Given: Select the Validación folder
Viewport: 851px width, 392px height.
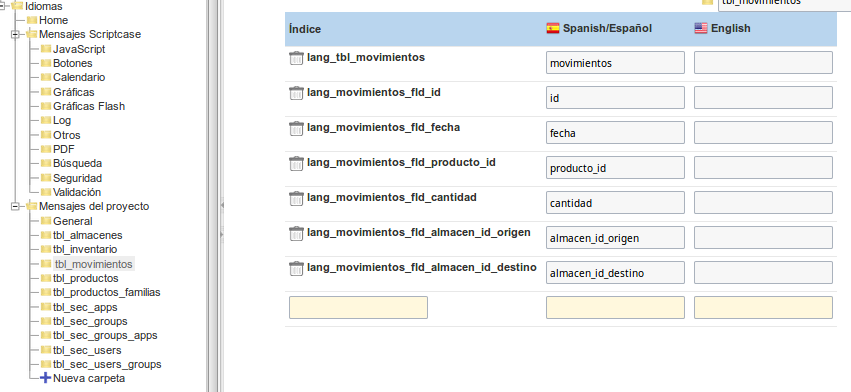Looking at the screenshot, I should click(77, 192).
